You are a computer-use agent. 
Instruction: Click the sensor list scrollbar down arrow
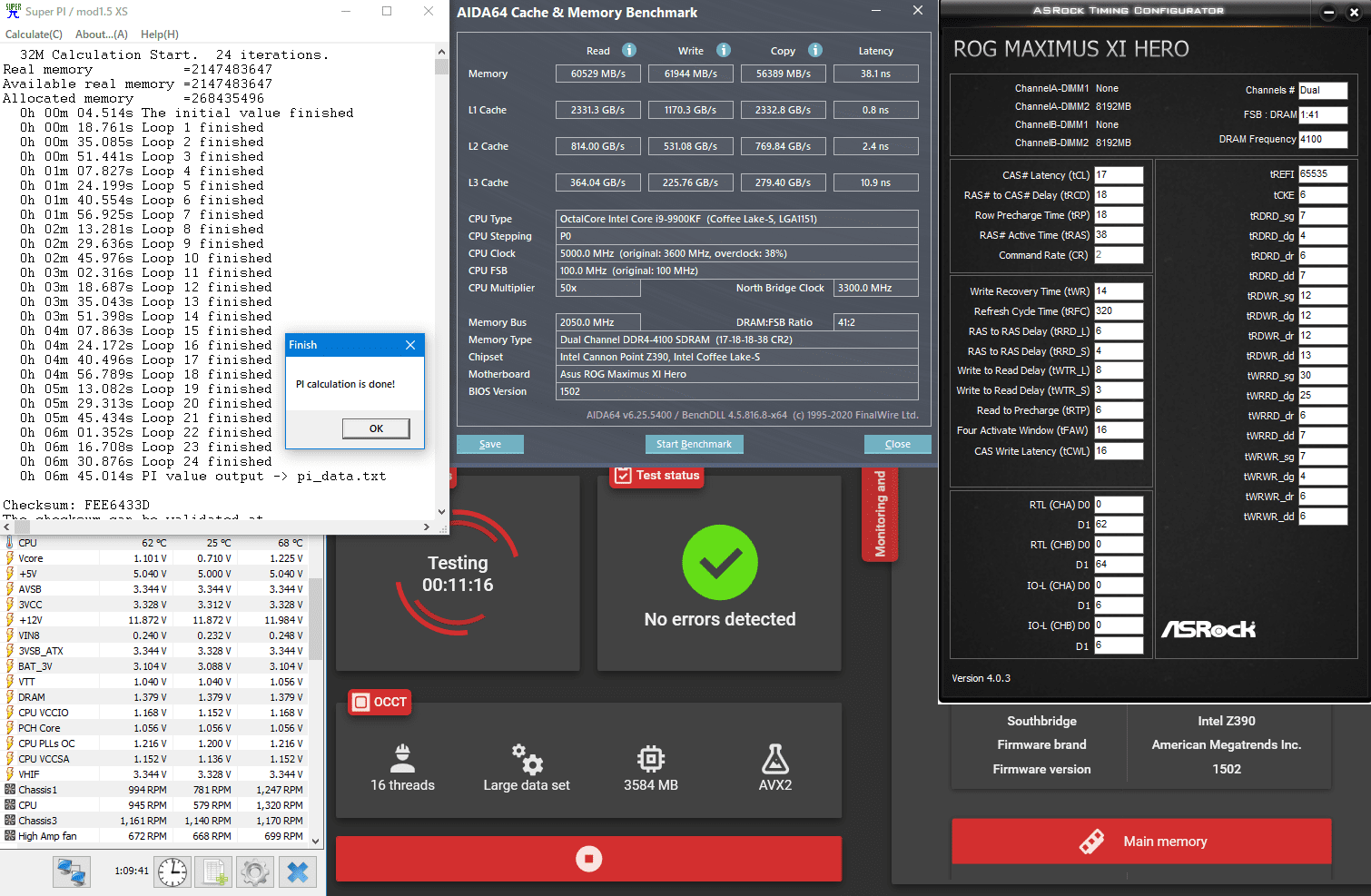(316, 842)
